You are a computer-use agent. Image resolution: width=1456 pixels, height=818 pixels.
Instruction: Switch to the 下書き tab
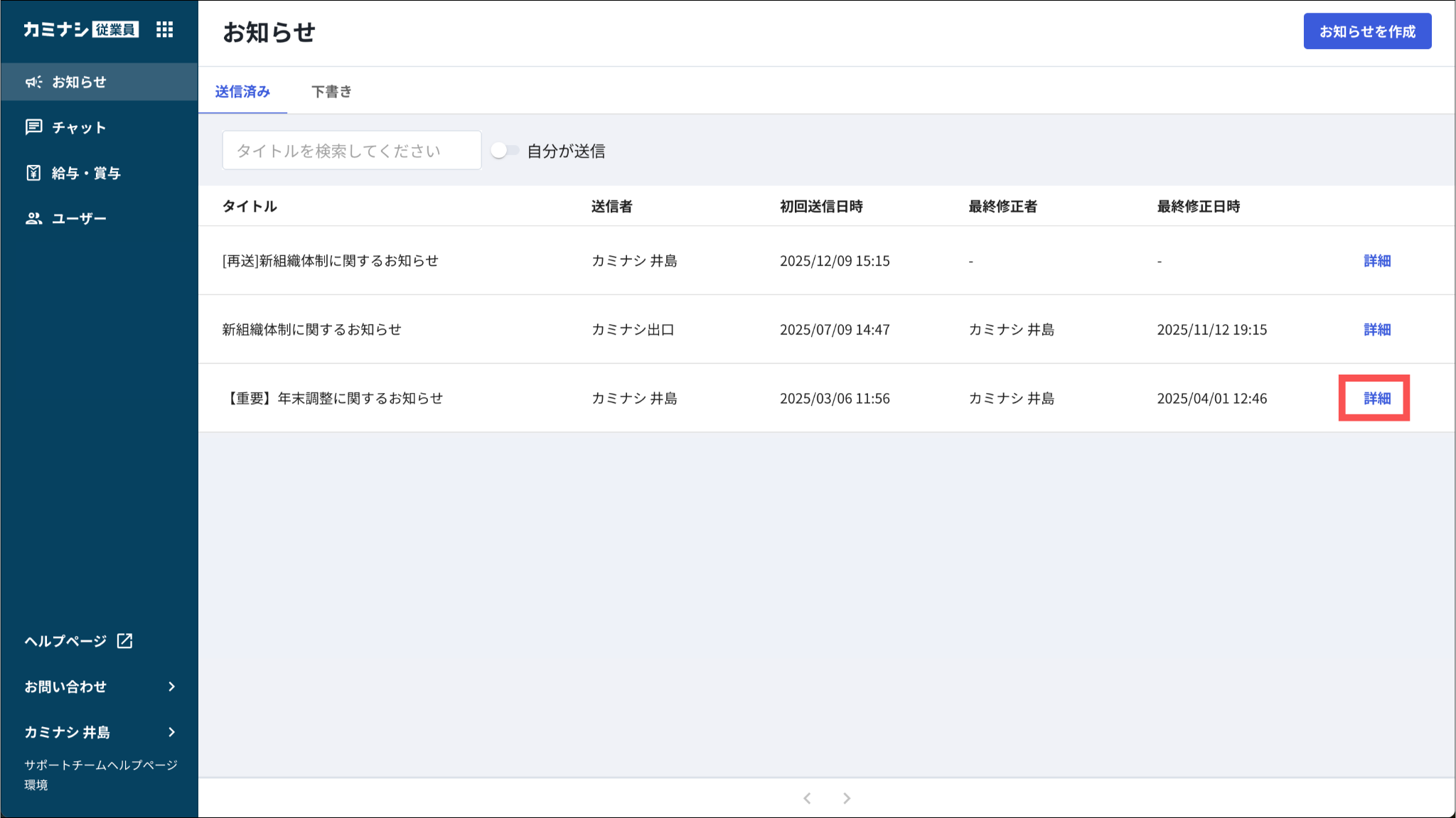[331, 92]
